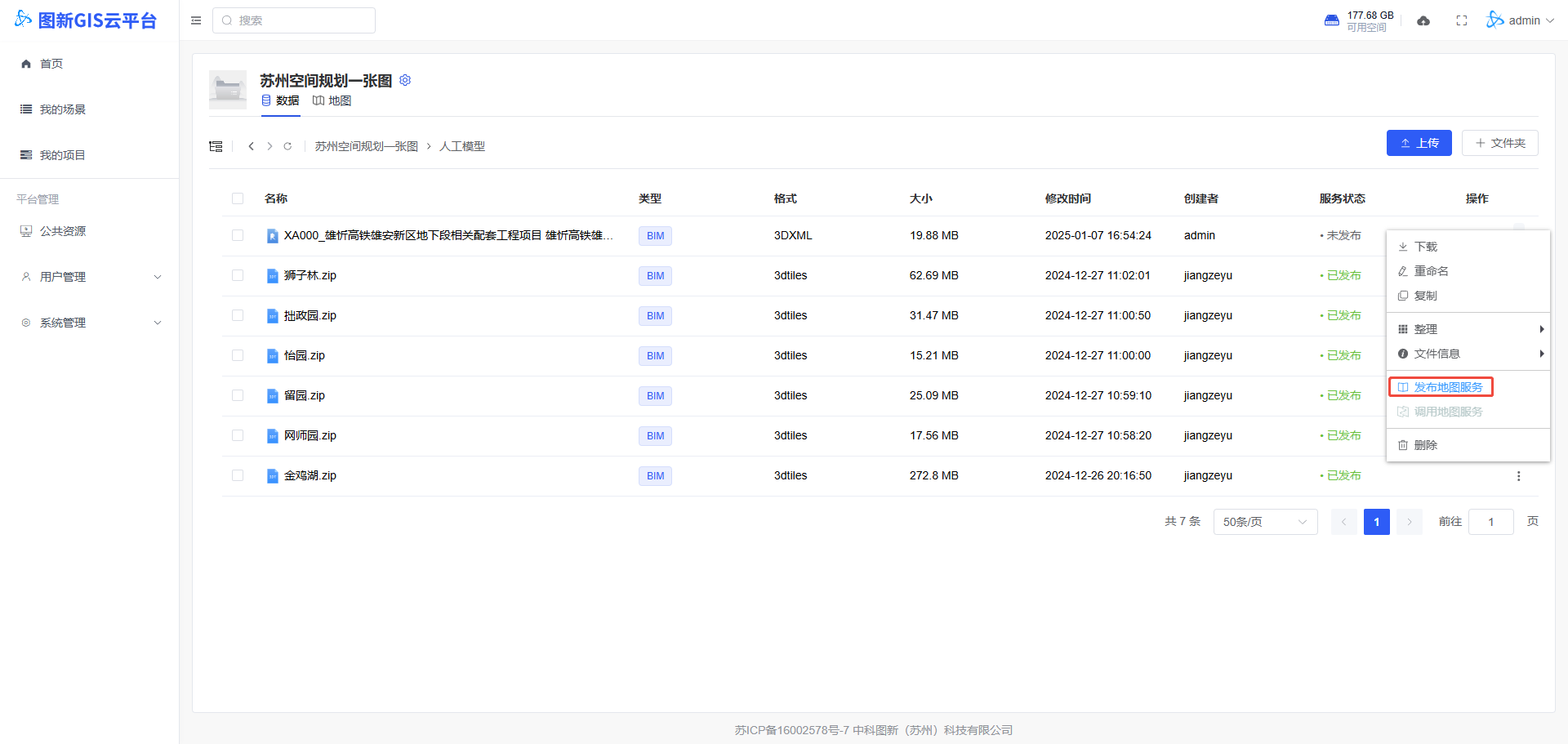Choose 复制 in the context menu
The height and width of the screenshot is (744, 1568).
(1468, 296)
